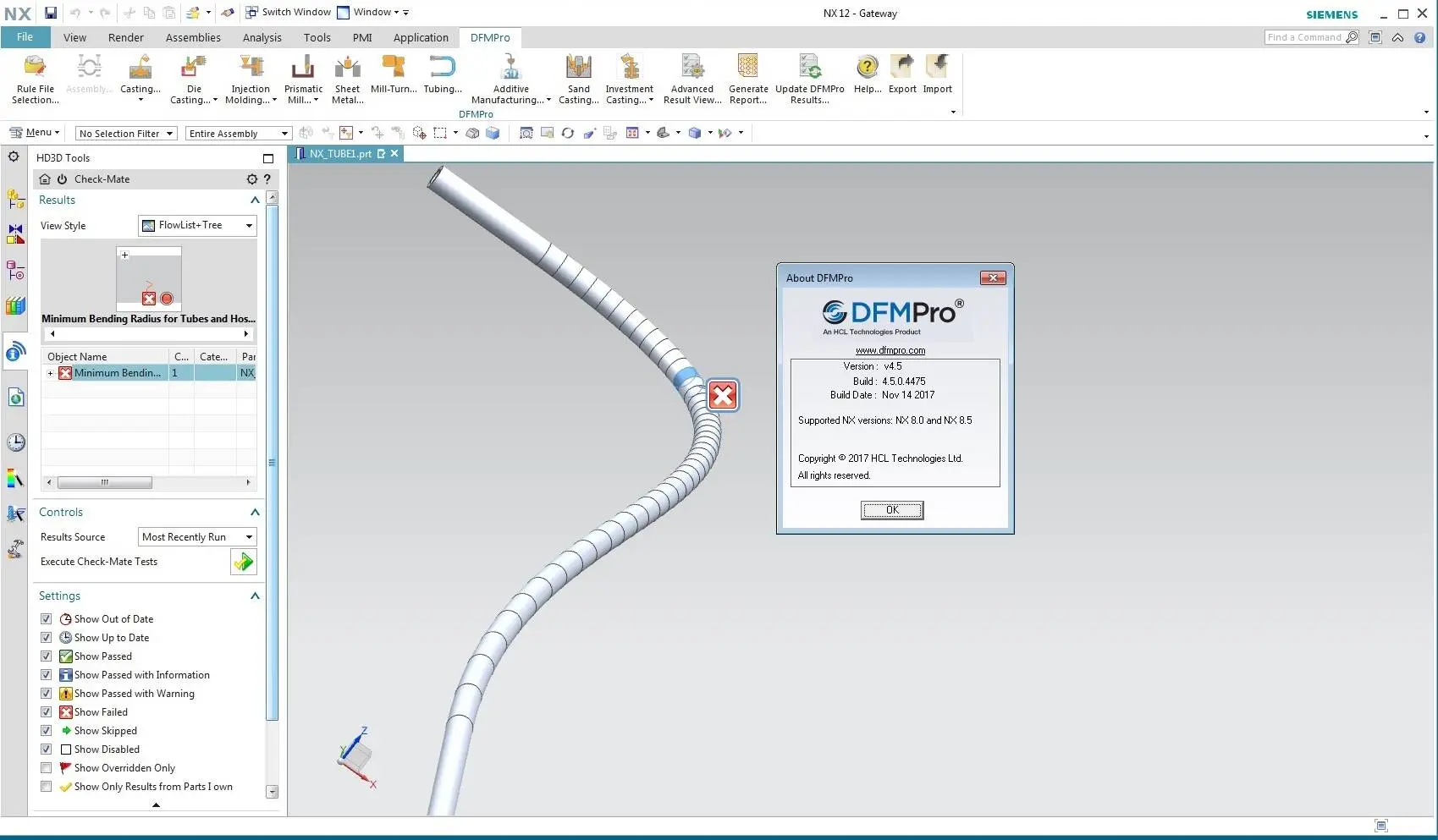Uncheck Show Failed checkbox
Screen dimensions: 1438x840
[x=47, y=712]
